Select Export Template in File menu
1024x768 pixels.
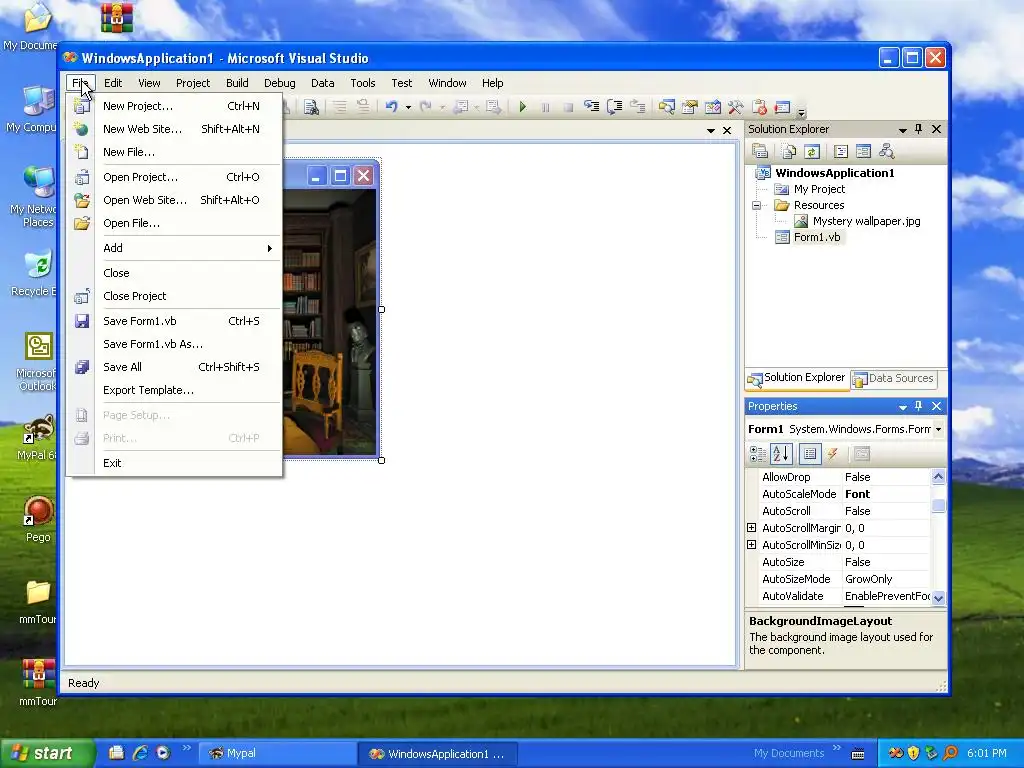pos(174,390)
